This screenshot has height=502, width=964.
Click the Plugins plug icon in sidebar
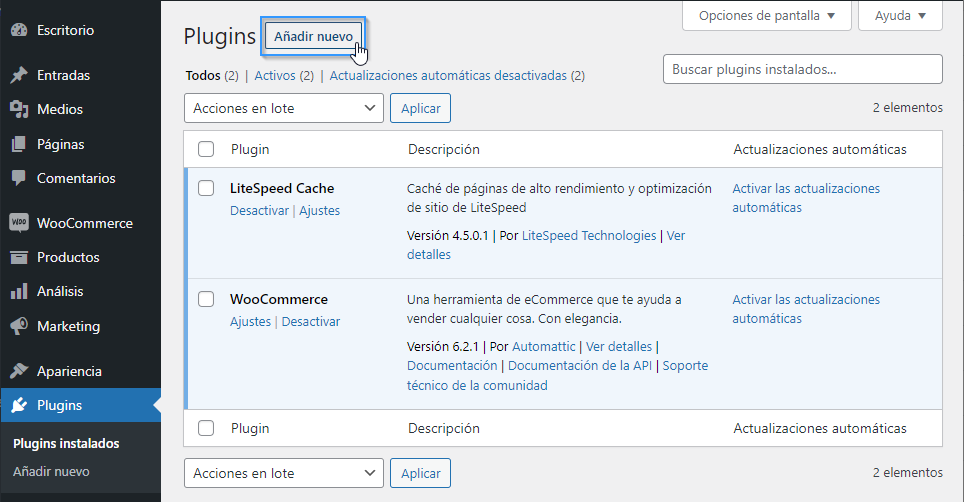point(19,405)
